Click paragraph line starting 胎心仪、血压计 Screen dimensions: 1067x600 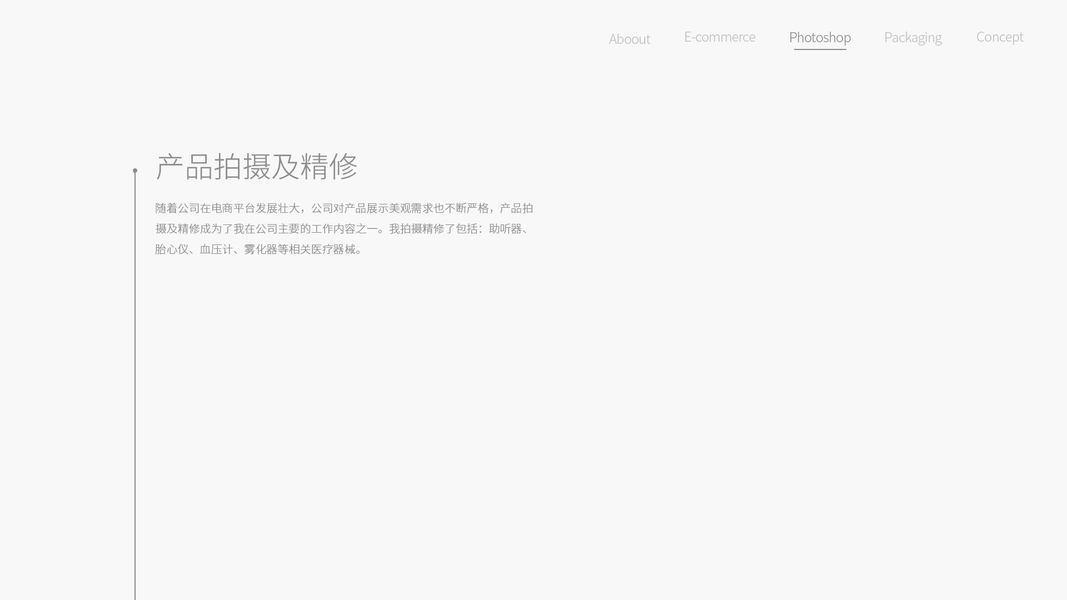[259, 249]
